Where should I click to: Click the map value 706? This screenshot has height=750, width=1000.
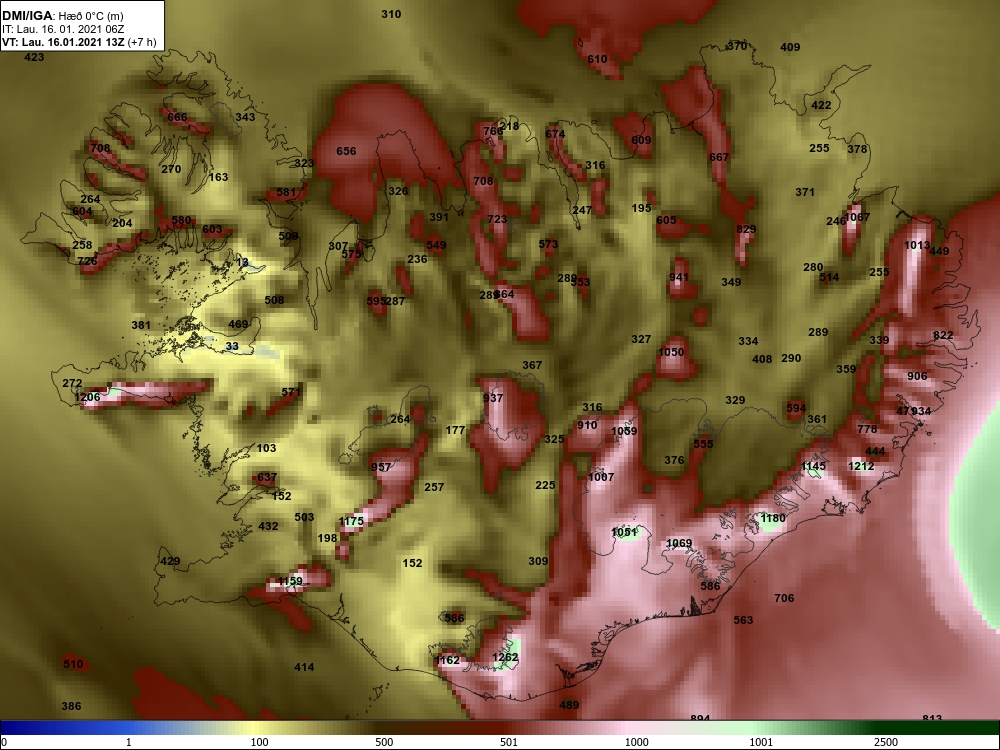784,598
